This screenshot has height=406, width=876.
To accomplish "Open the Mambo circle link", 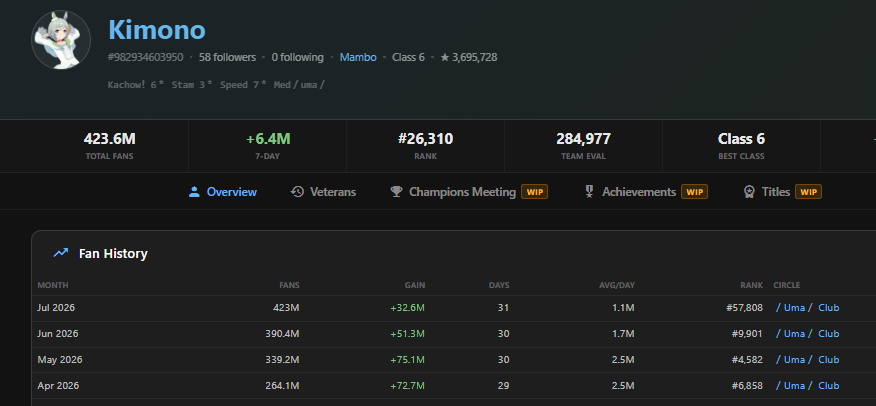I will click(x=358, y=57).
